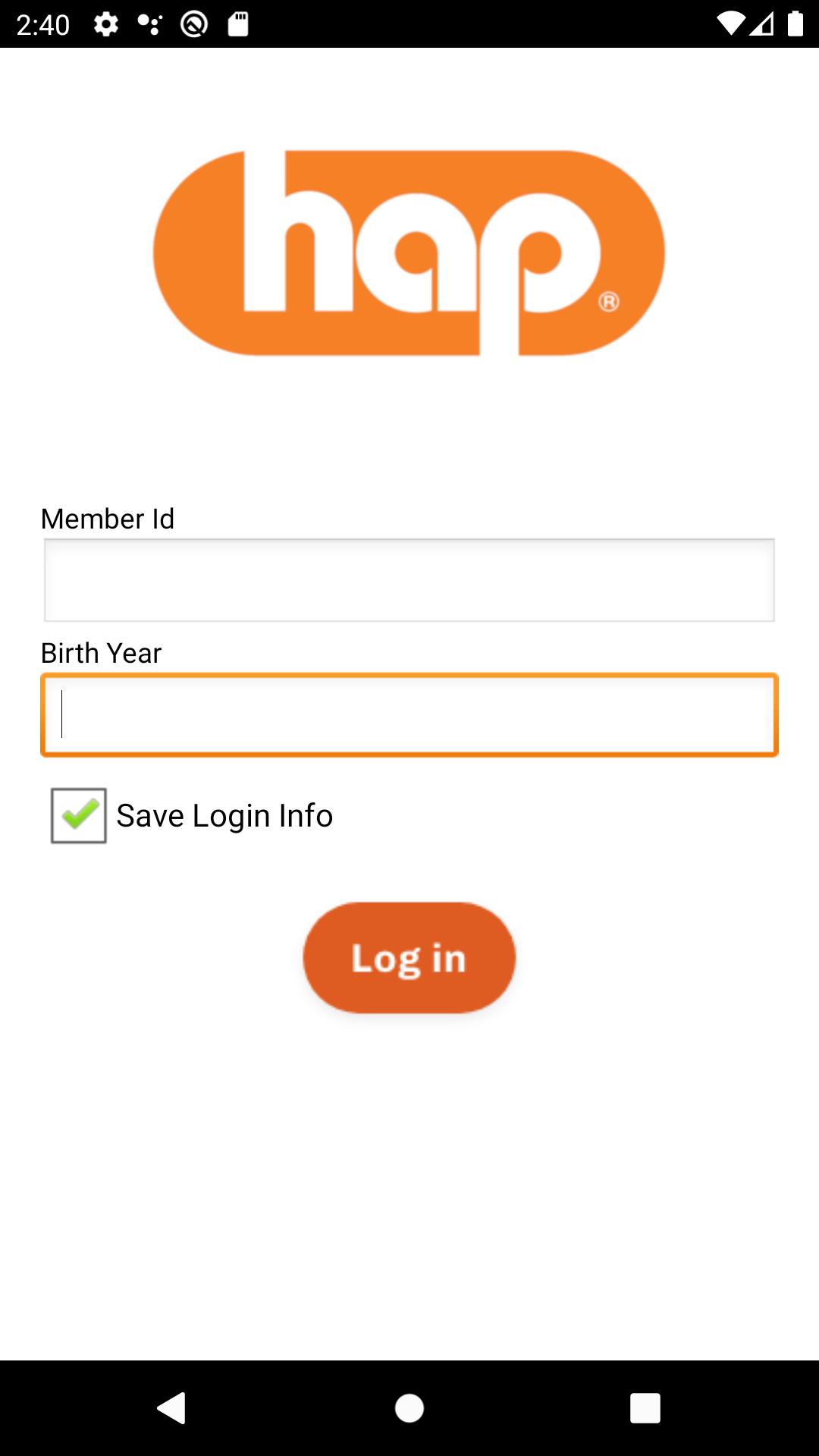Screen dimensions: 819x1456
Task: Open recent apps with square button
Action: click(645, 1408)
